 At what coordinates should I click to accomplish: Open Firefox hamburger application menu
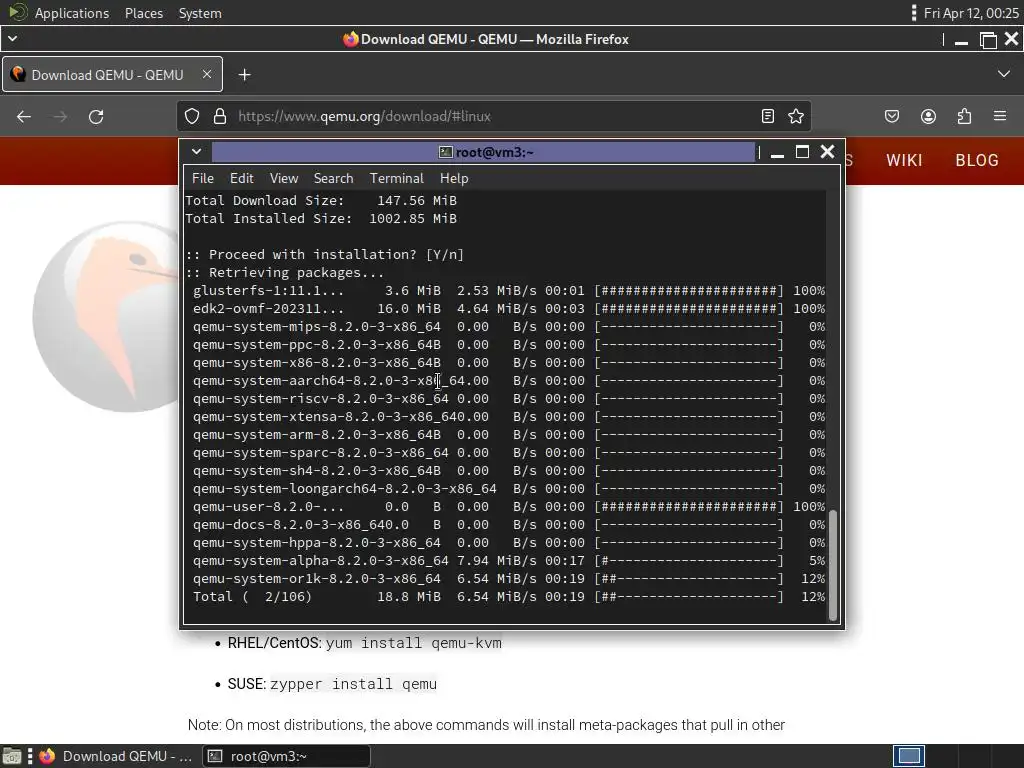click(x=1000, y=116)
